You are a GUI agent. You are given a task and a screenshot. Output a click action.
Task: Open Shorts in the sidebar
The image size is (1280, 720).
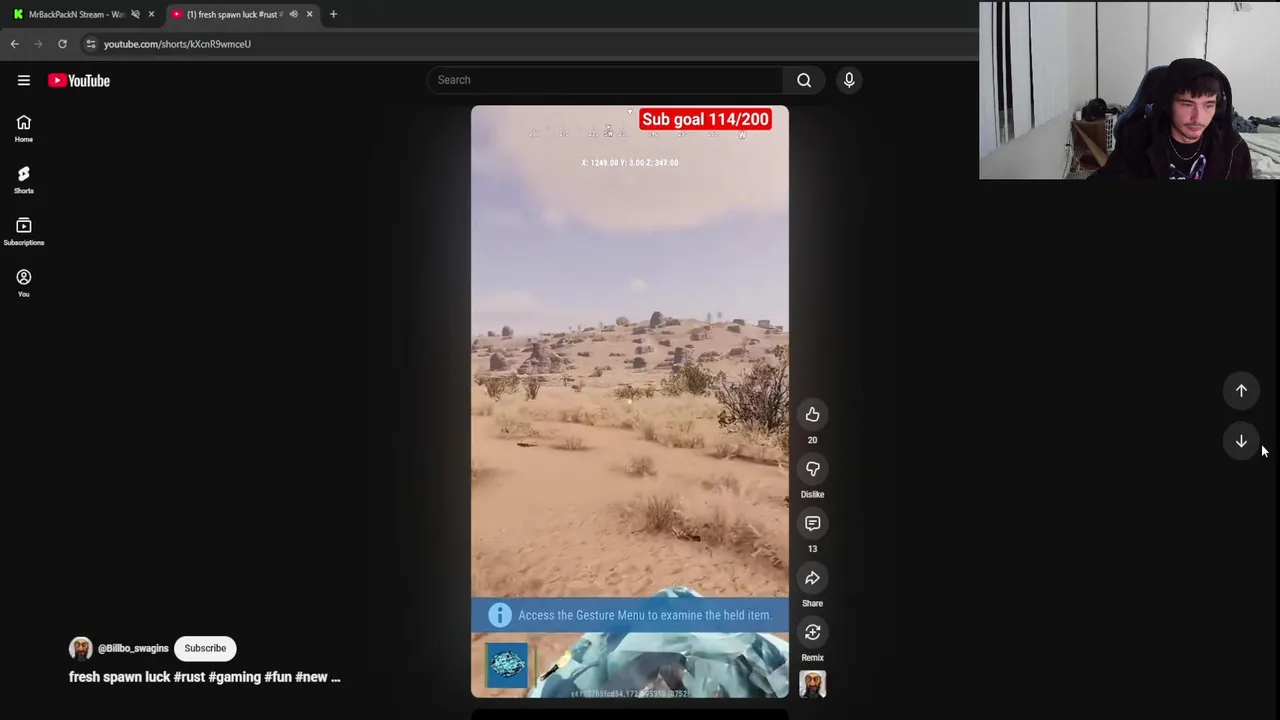[24, 180]
